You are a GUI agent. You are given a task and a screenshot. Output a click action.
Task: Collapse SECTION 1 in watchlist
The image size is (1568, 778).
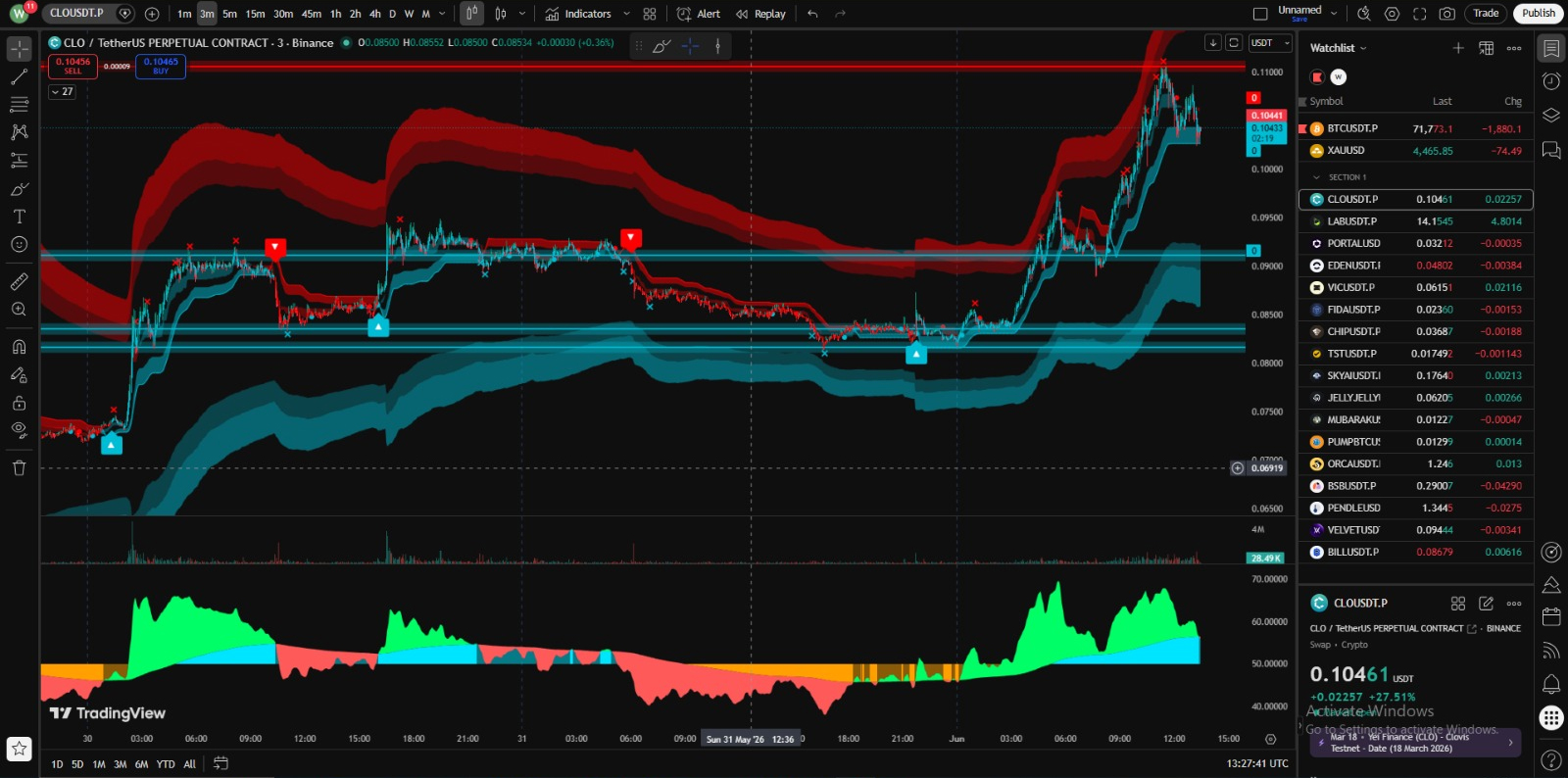coord(1316,177)
